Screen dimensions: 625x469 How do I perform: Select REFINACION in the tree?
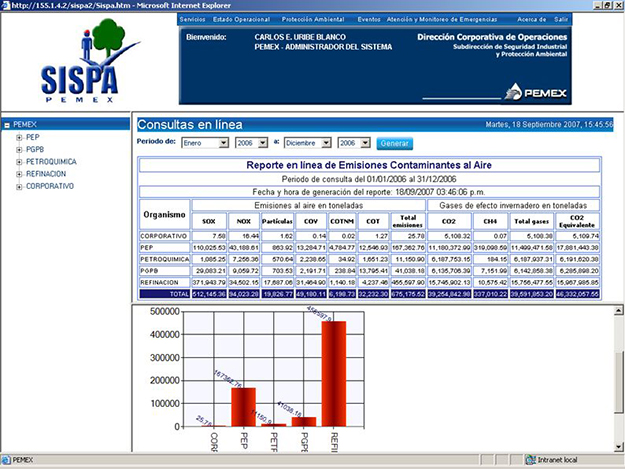[x=46, y=174]
